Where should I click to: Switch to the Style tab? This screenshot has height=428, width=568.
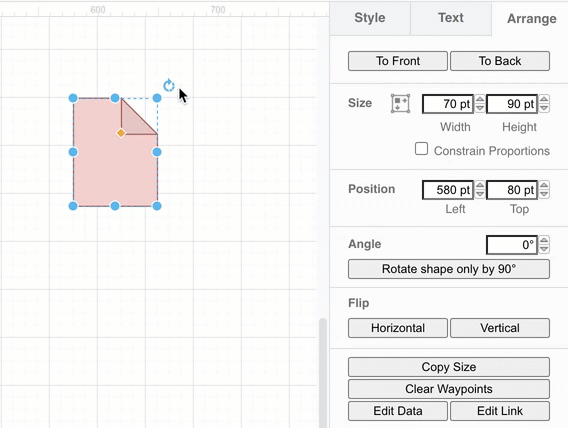[x=370, y=18]
